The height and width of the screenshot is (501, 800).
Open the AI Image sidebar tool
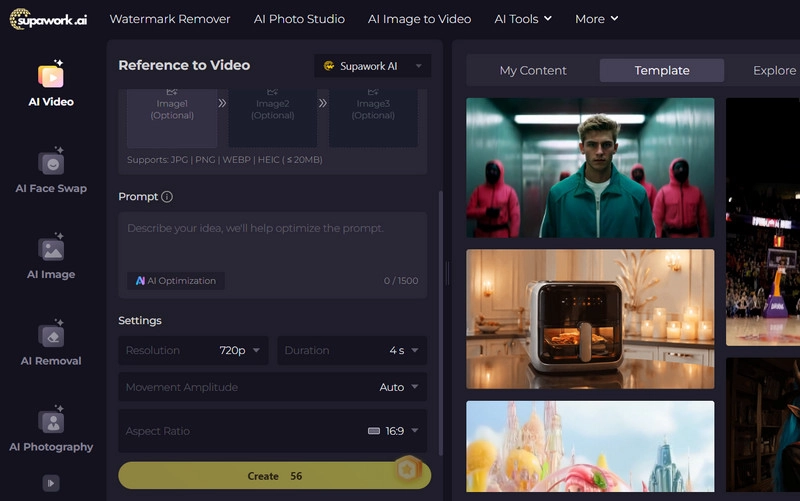(x=51, y=256)
